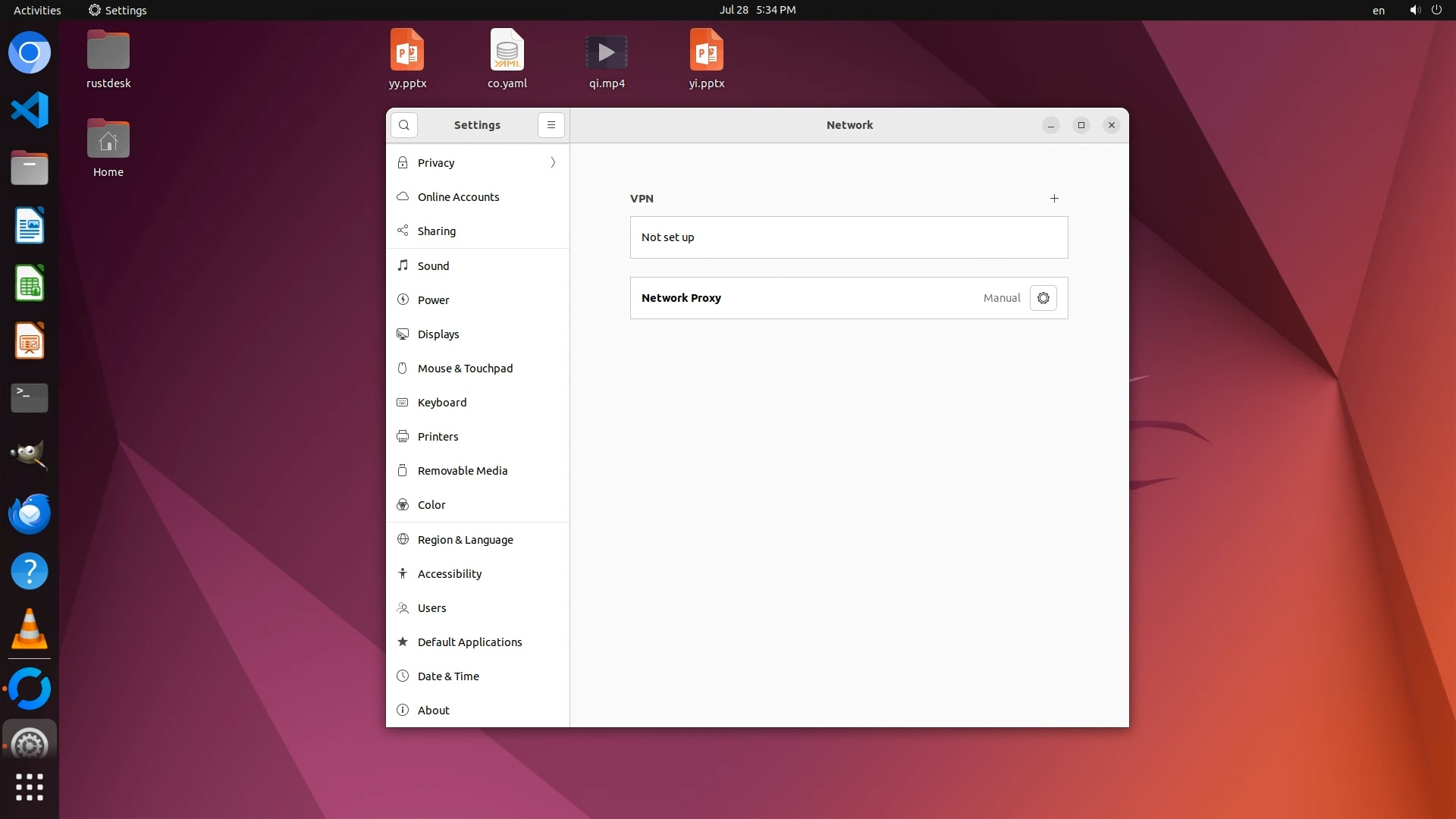Open Region & Language panel
This screenshot has width=1456, height=819.
click(x=465, y=540)
